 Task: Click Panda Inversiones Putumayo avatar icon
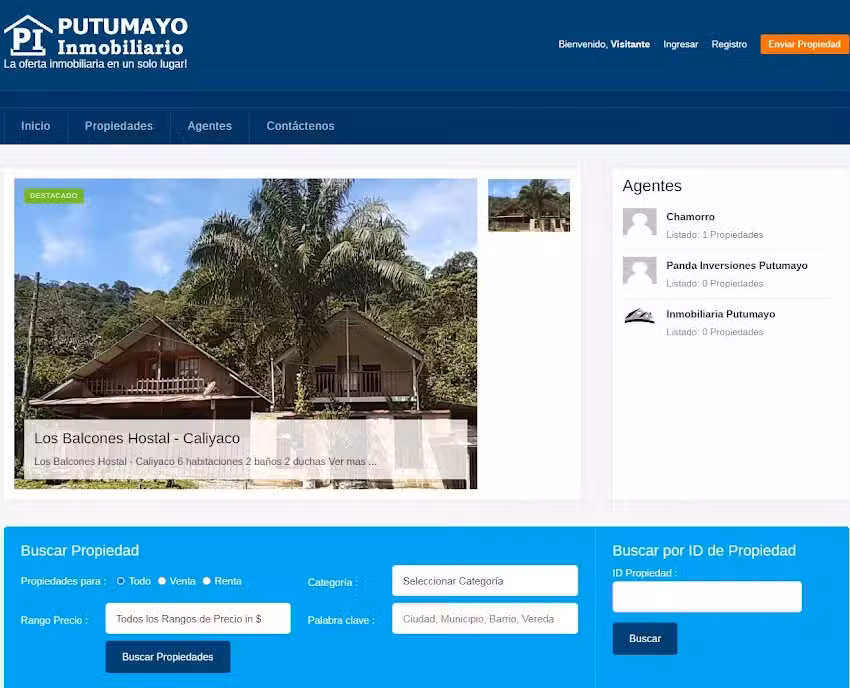coord(639,272)
